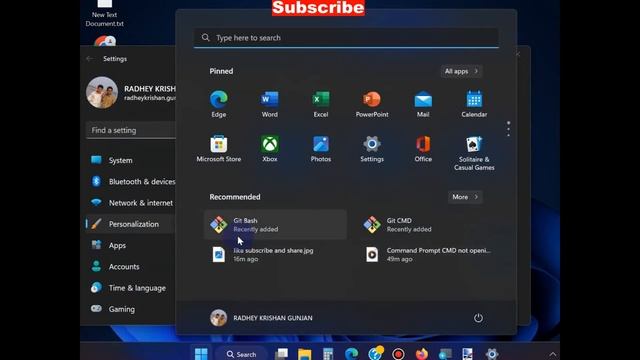The height and width of the screenshot is (360, 640).
Task: Click the Settings window back arrow
Action: 90,59
